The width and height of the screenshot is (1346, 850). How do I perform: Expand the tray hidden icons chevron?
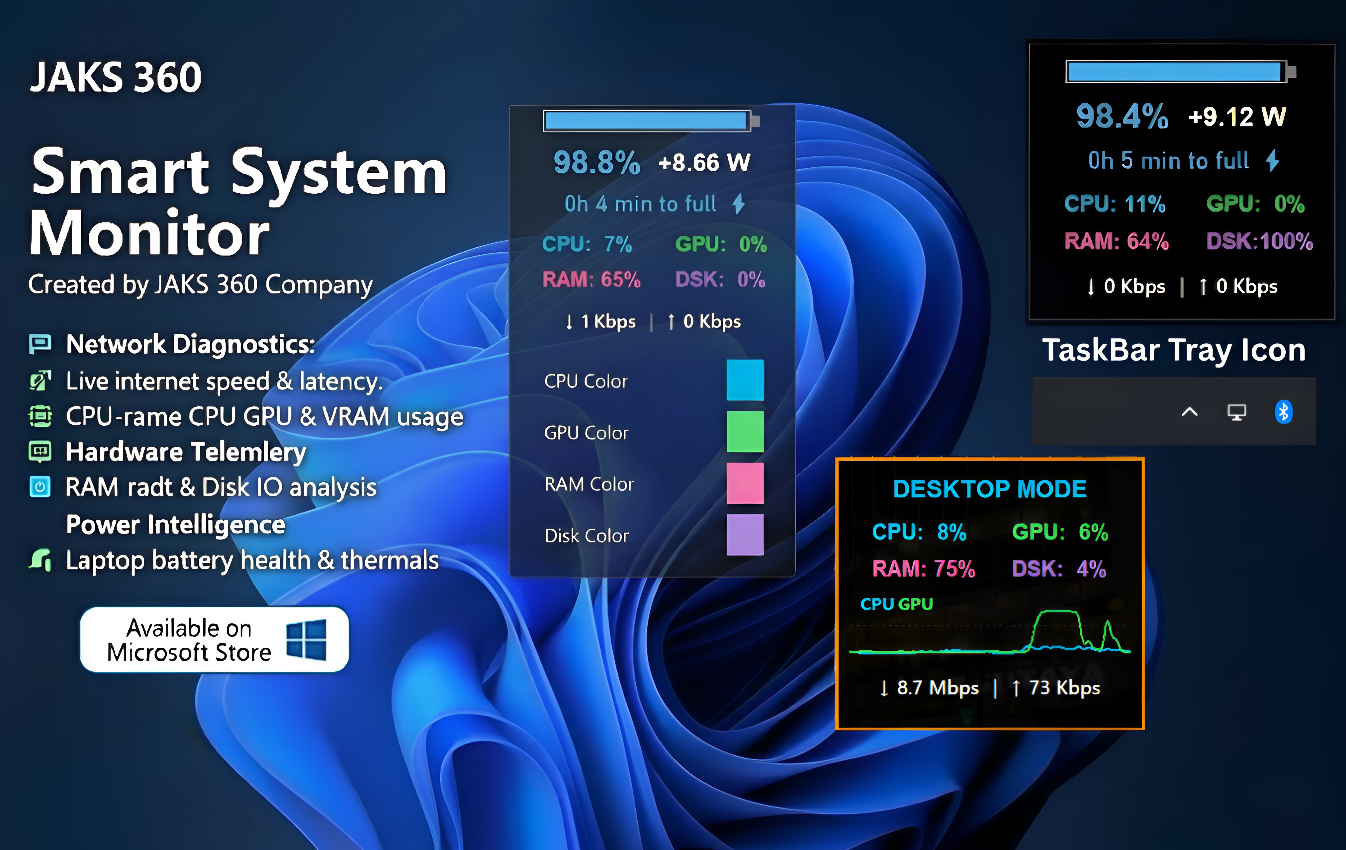(1189, 412)
